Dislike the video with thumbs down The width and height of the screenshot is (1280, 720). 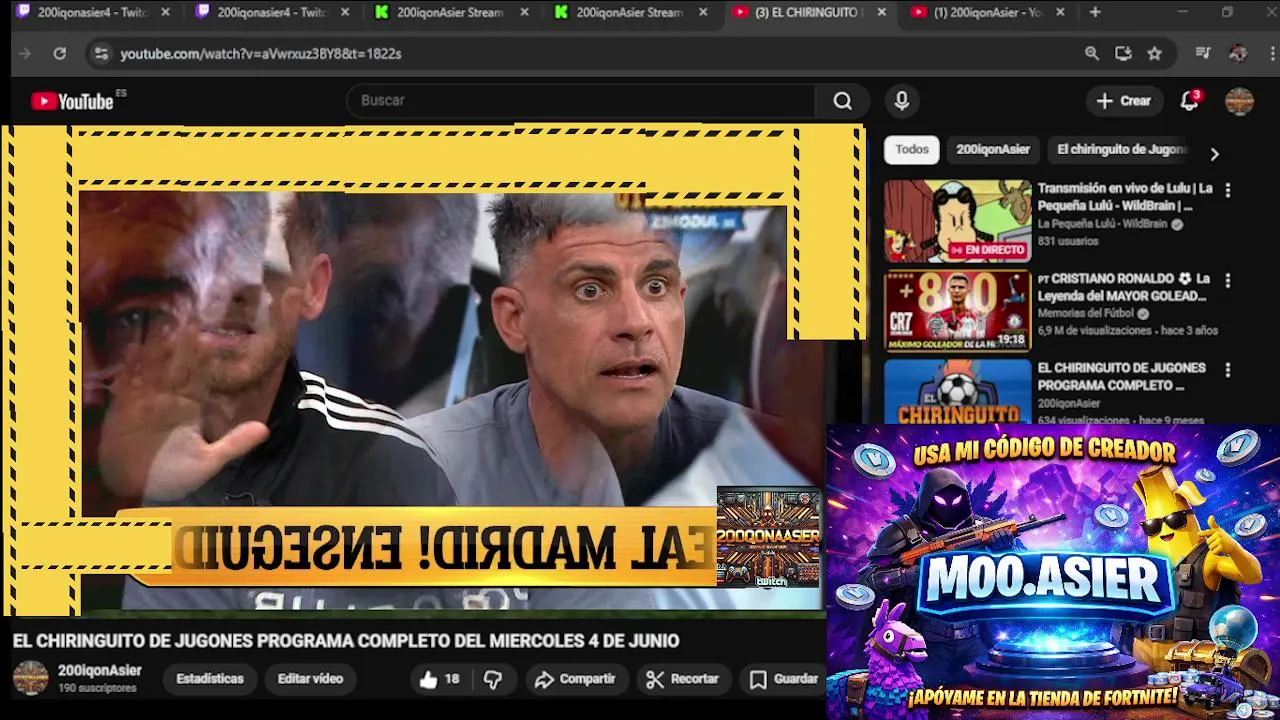click(x=493, y=679)
